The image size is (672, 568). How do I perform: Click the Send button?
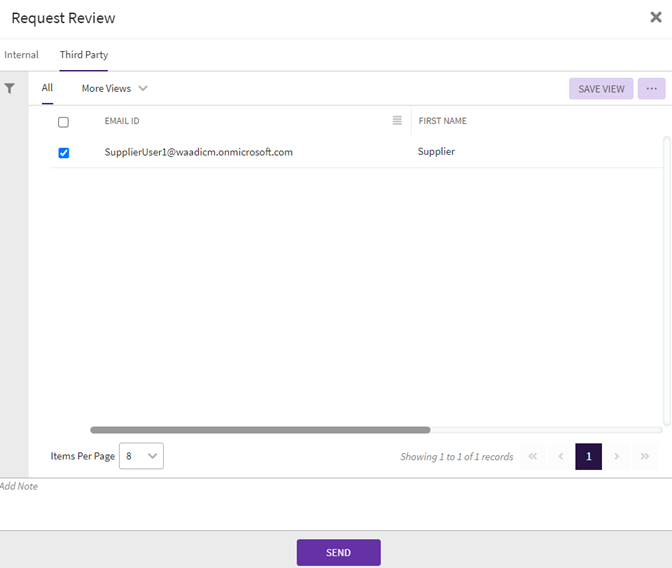click(x=338, y=553)
